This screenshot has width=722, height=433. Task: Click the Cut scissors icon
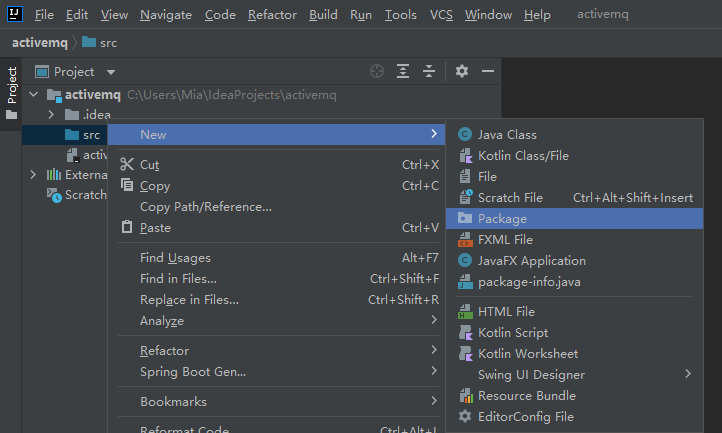(x=127, y=164)
